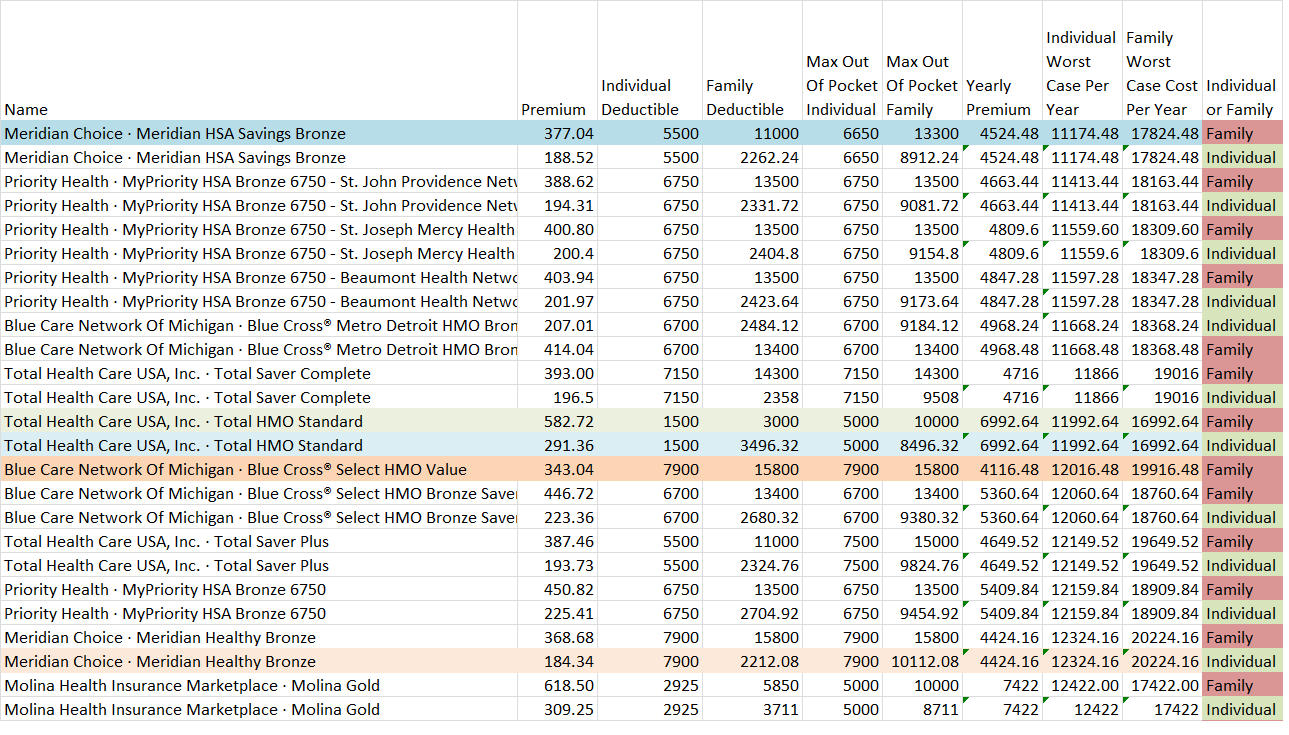This screenshot has width=1289, height=735.
Task: Click the "Individual or Family" header cell
Action: (1242, 61)
